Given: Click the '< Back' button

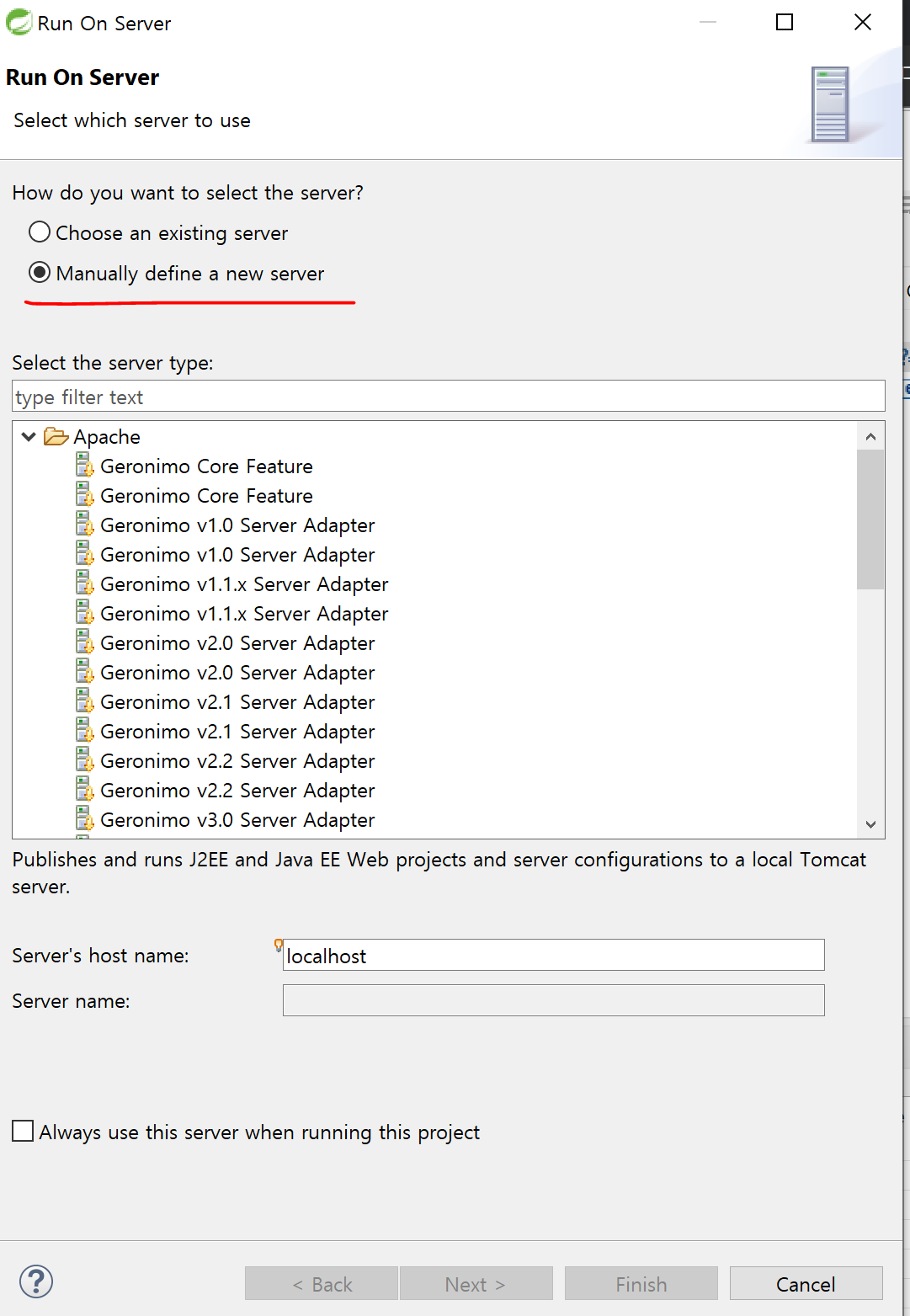Looking at the screenshot, I should pyautogui.click(x=322, y=1284).
